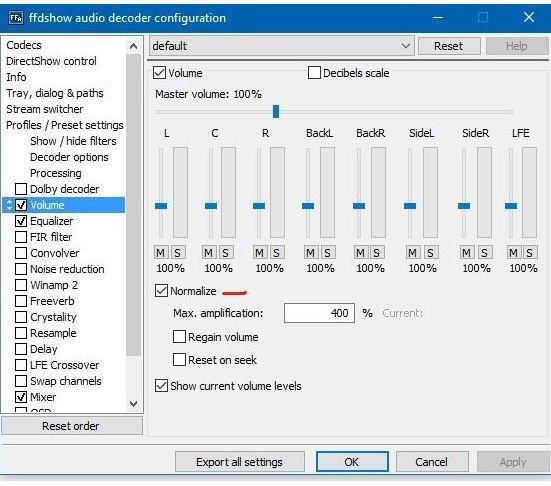Mute the SideL channel with M button
This screenshot has width=551, height=486.
click(x=413, y=252)
